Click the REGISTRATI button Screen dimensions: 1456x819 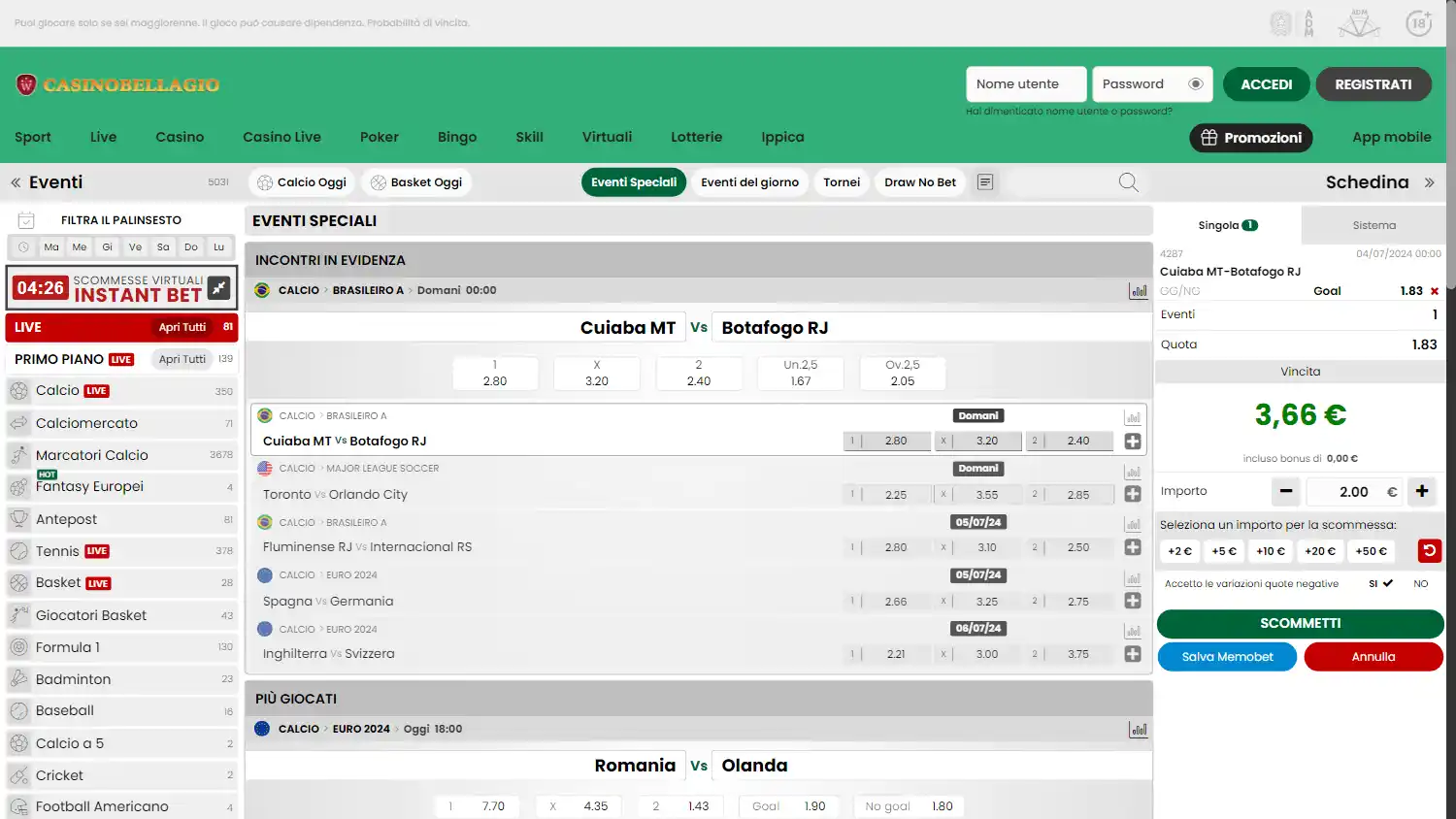[1373, 84]
